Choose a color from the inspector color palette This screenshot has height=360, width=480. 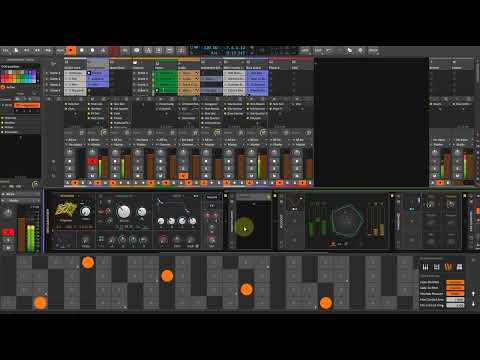coord(19,77)
